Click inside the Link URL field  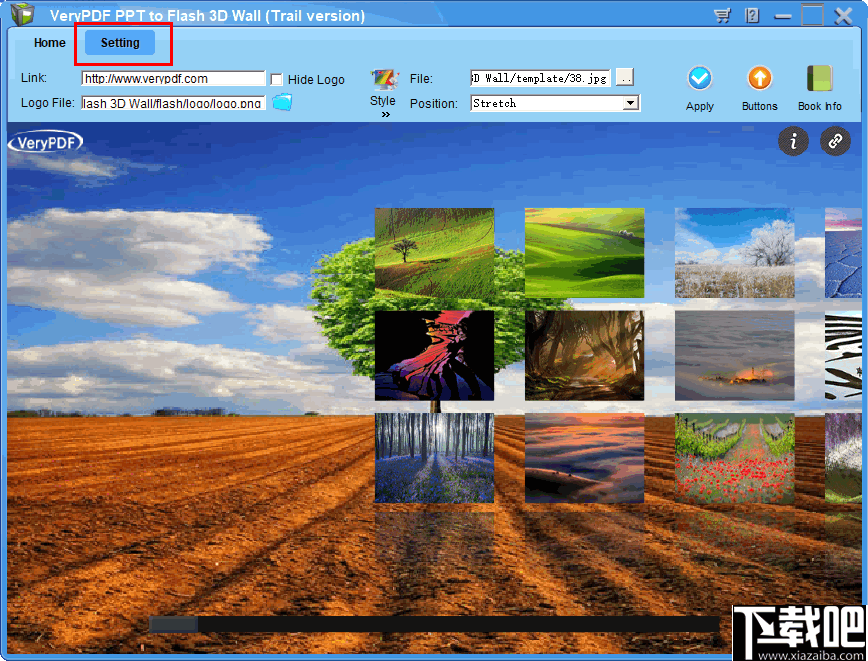pos(172,77)
